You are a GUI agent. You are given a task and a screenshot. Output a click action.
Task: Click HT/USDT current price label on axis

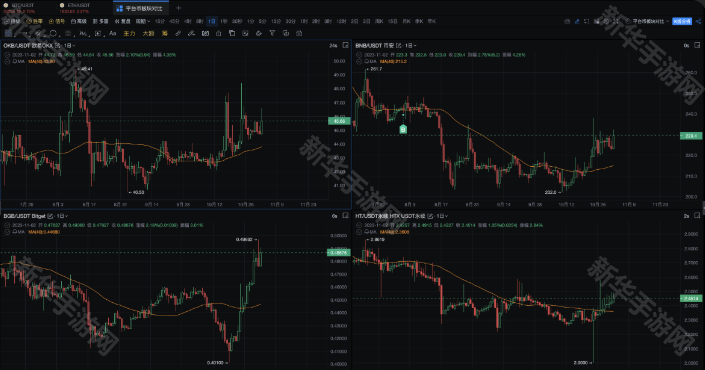[691, 298]
